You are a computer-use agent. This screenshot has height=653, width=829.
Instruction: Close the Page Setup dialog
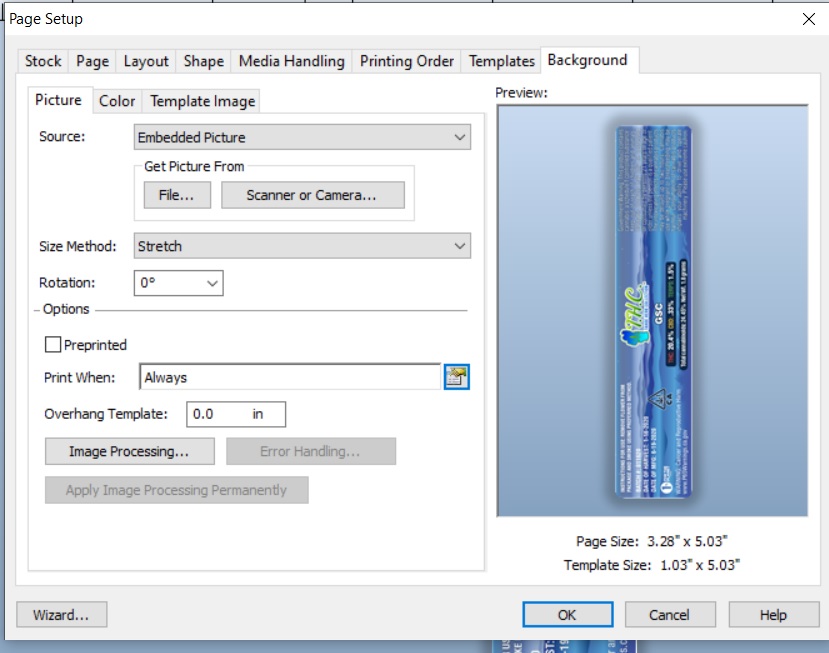pos(808,19)
